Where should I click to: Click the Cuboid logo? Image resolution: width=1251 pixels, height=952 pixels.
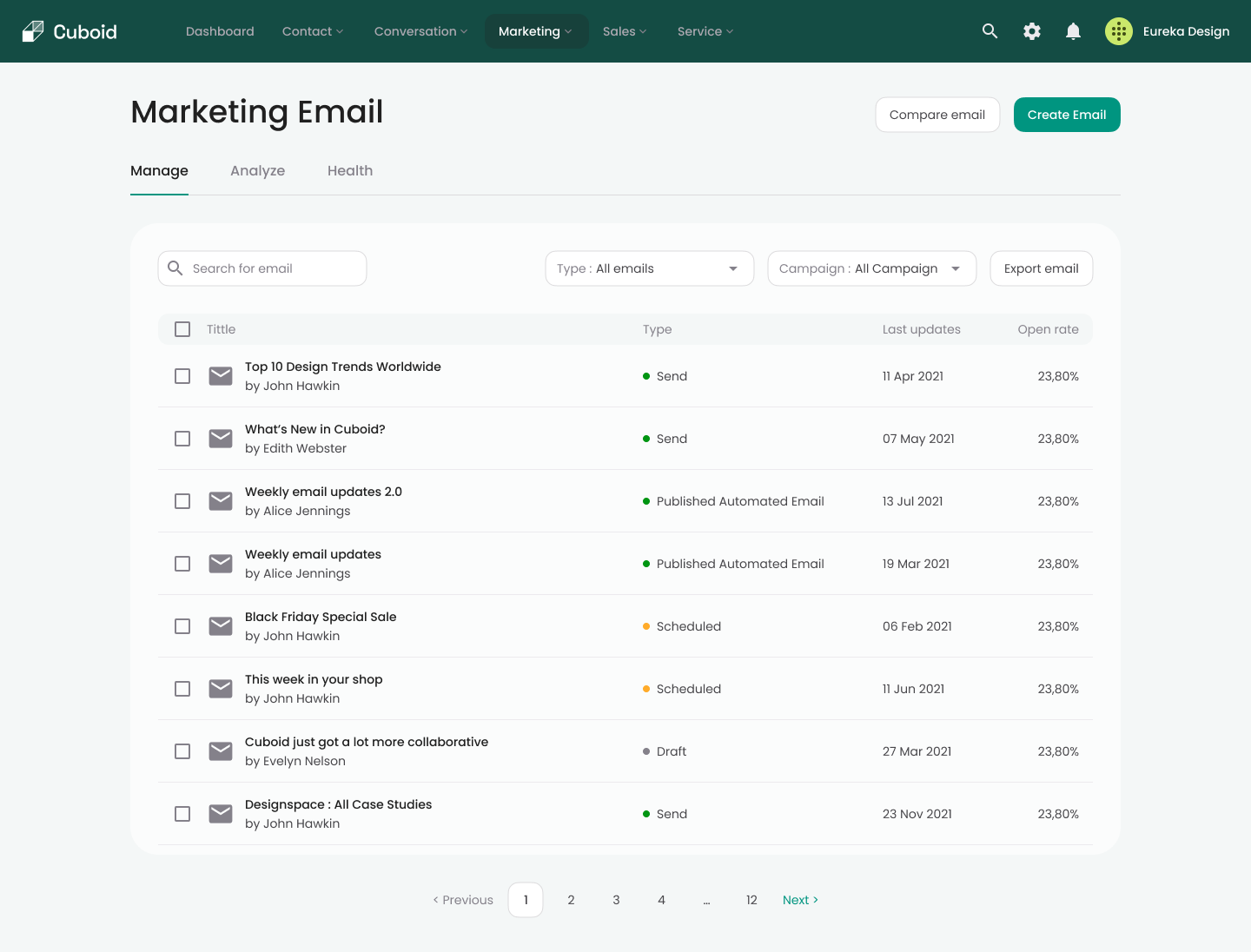pyautogui.click(x=69, y=30)
